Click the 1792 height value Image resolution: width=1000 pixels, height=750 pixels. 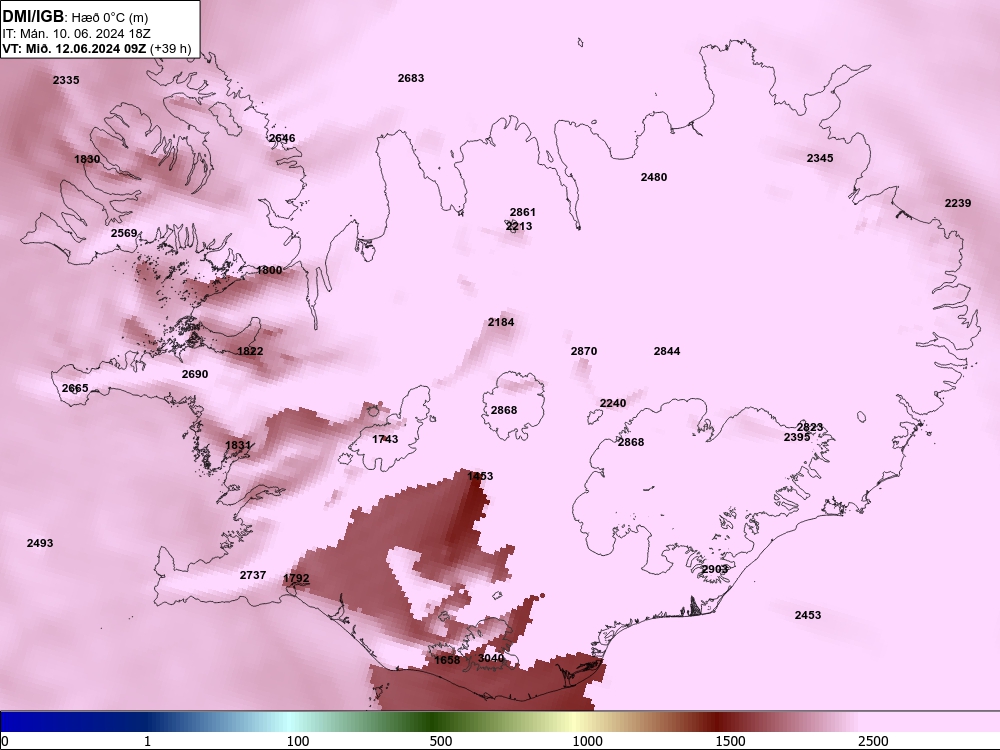(297, 578)
